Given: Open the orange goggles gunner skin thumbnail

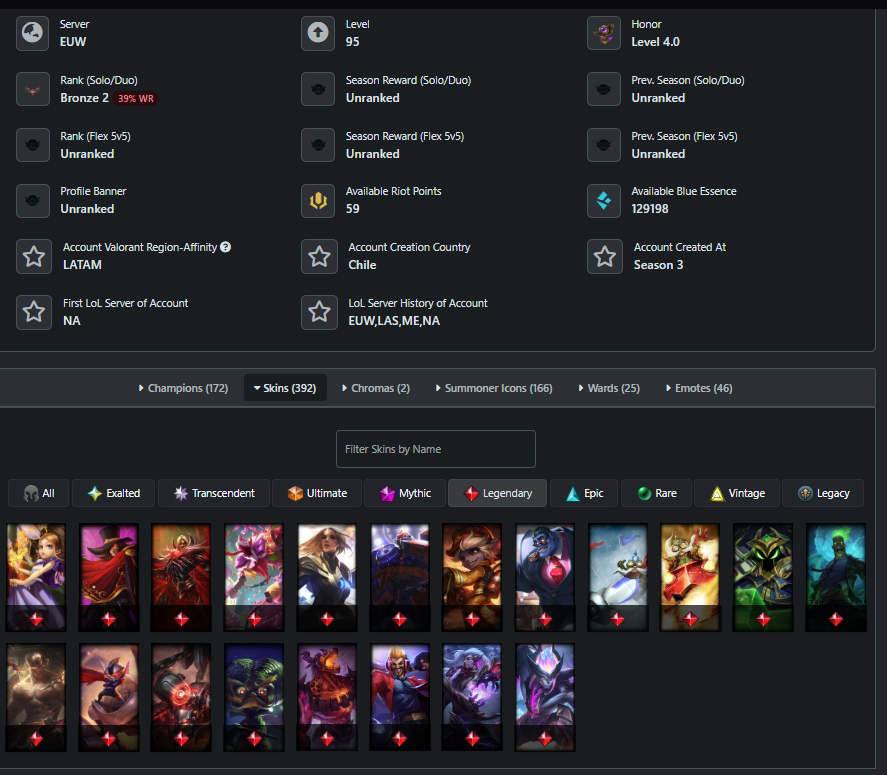Looking at the screenshot, I should (x=472, y=577).
